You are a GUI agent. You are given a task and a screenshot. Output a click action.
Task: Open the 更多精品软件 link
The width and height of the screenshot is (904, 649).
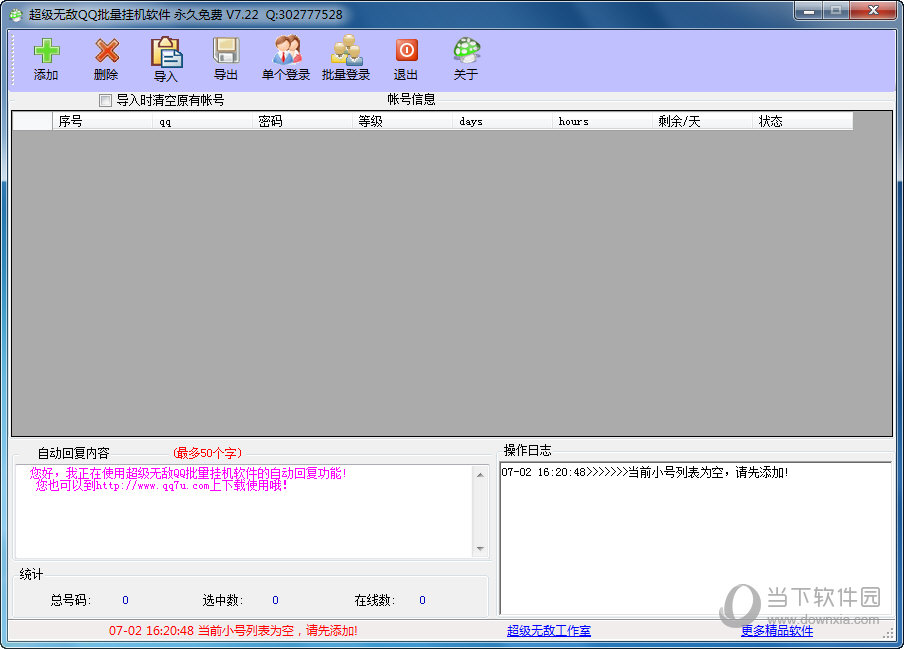pos(777,631)
